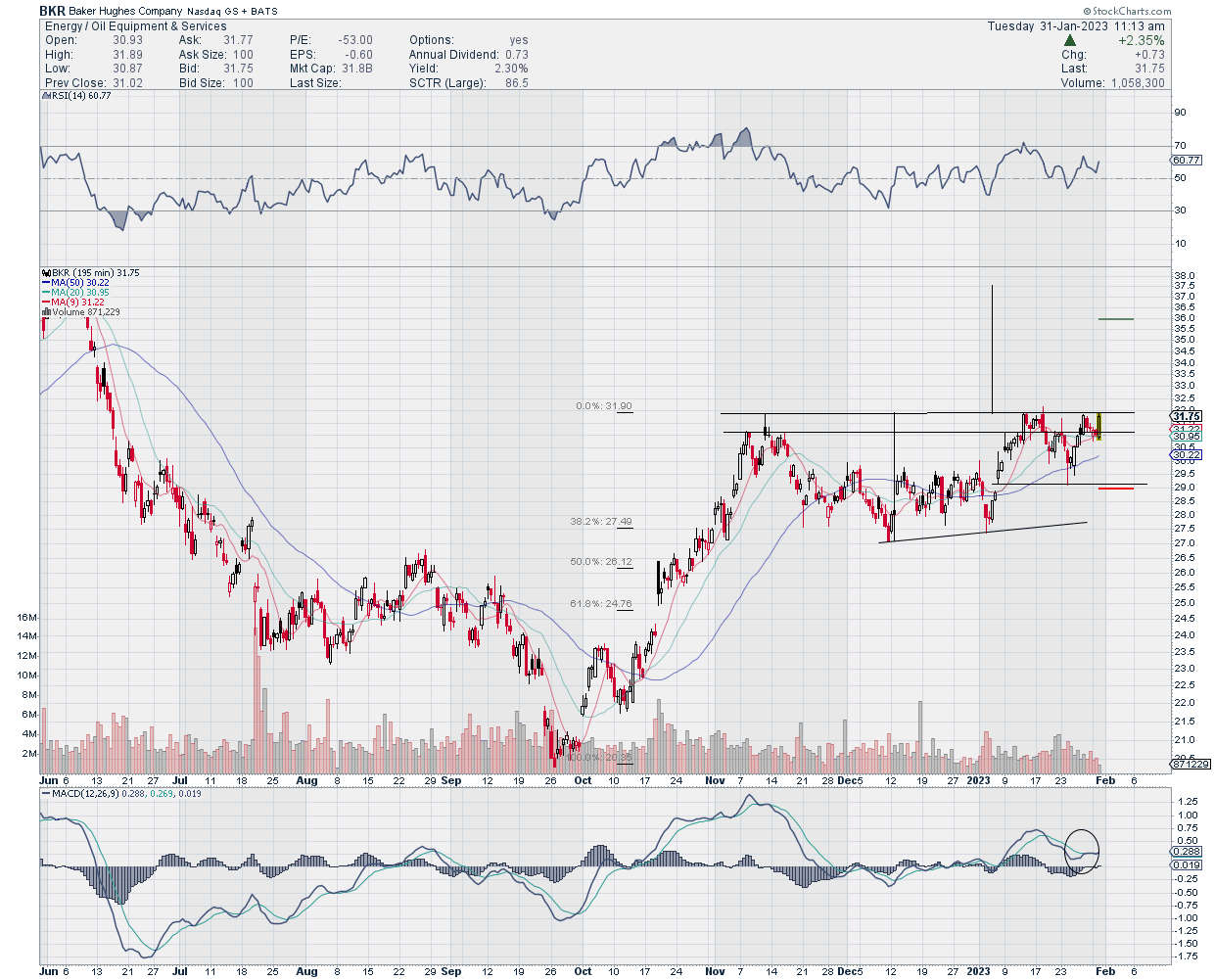Click the Annual Dividend value 0.73

coord(517,55)
